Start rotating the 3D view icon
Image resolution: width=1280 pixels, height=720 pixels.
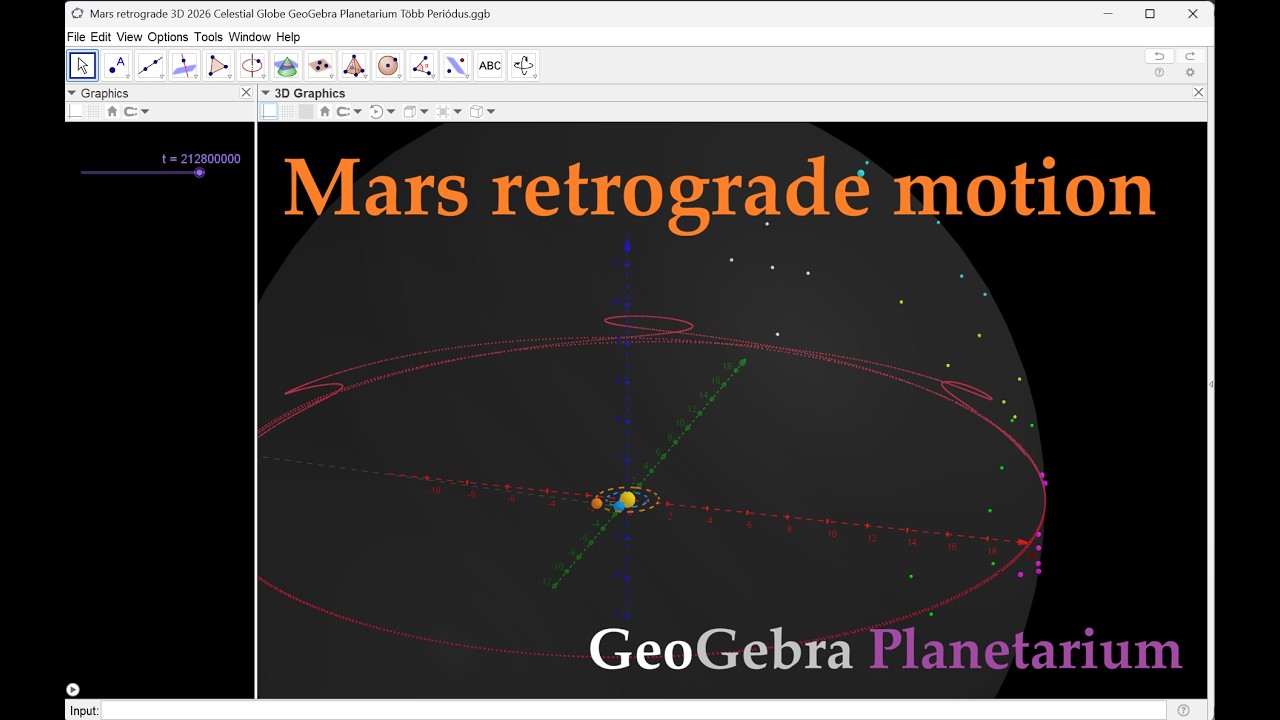tap(376, 111)
